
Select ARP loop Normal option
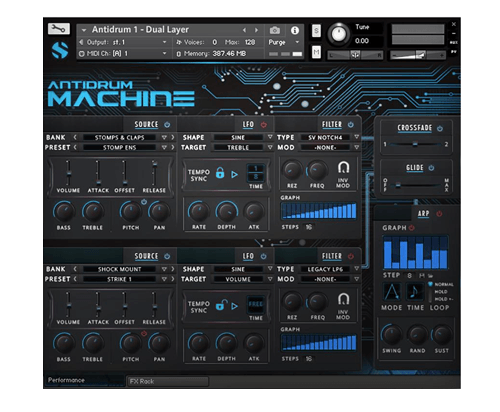441,284
